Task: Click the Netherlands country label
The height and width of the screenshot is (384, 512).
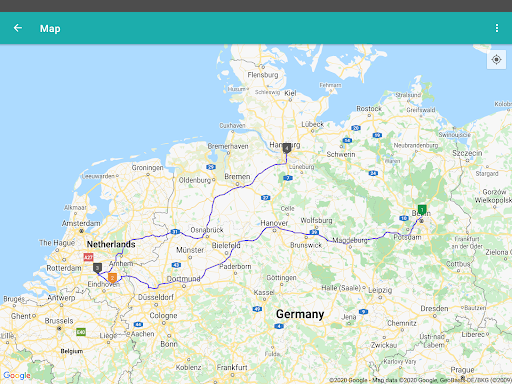Action: pos(111,244)
